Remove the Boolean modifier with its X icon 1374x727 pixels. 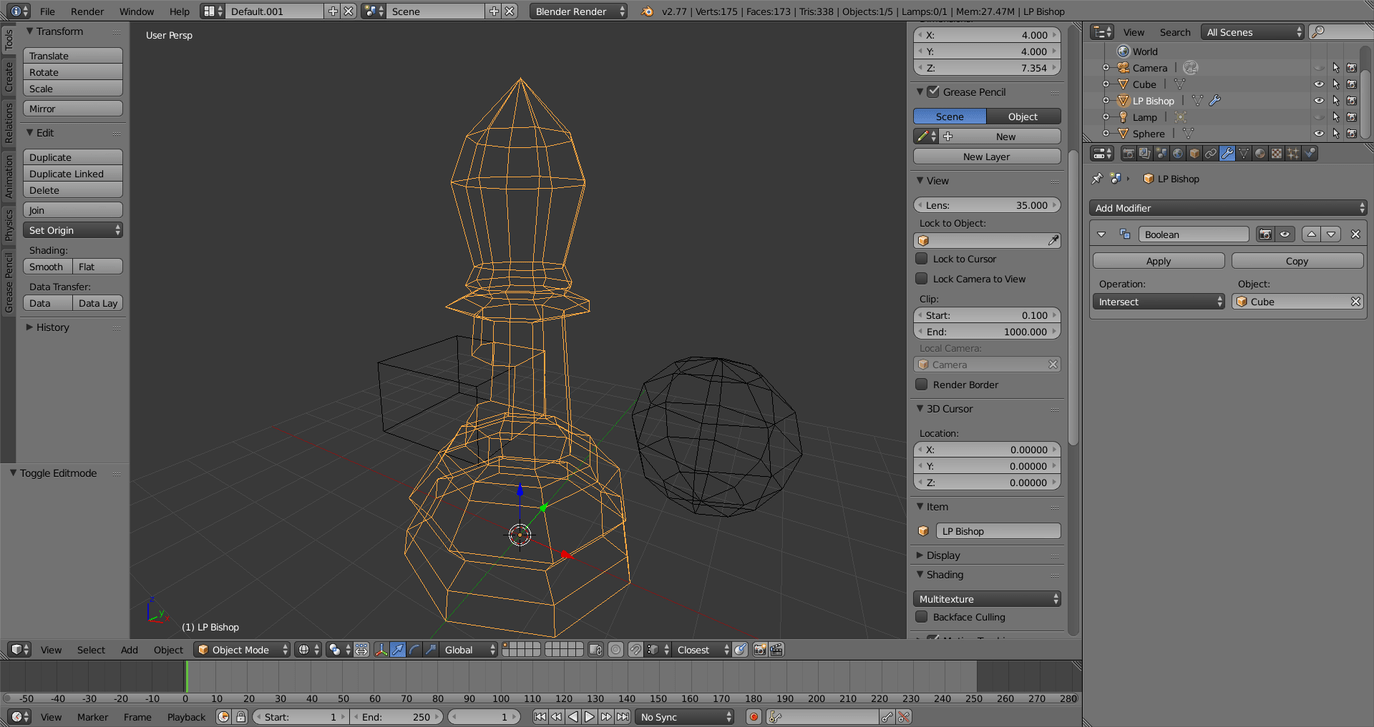[1355, 234]
